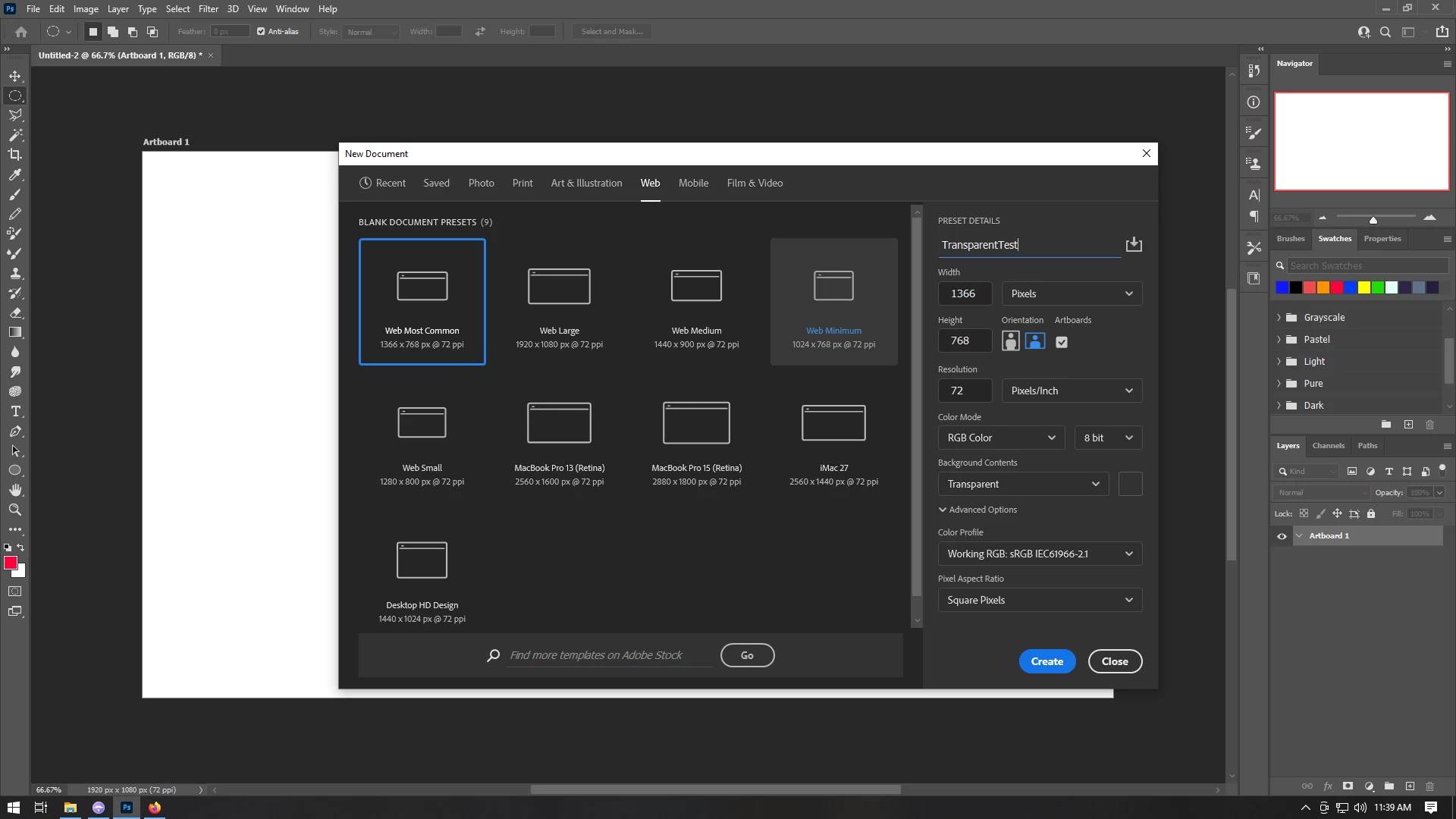Select the Crop tool
The width and height of the screenshot is (1456, 819).
click(x=14, y=155)
